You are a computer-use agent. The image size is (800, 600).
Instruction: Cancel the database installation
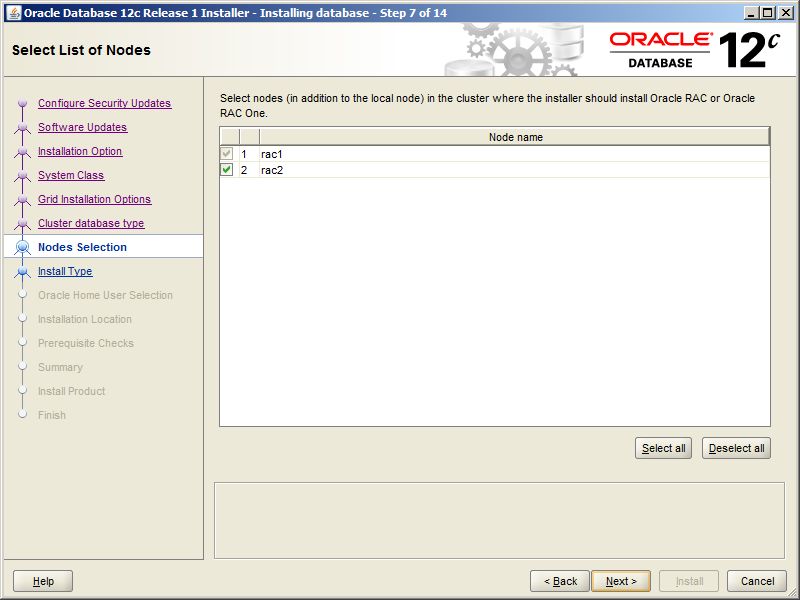point(757,581)
